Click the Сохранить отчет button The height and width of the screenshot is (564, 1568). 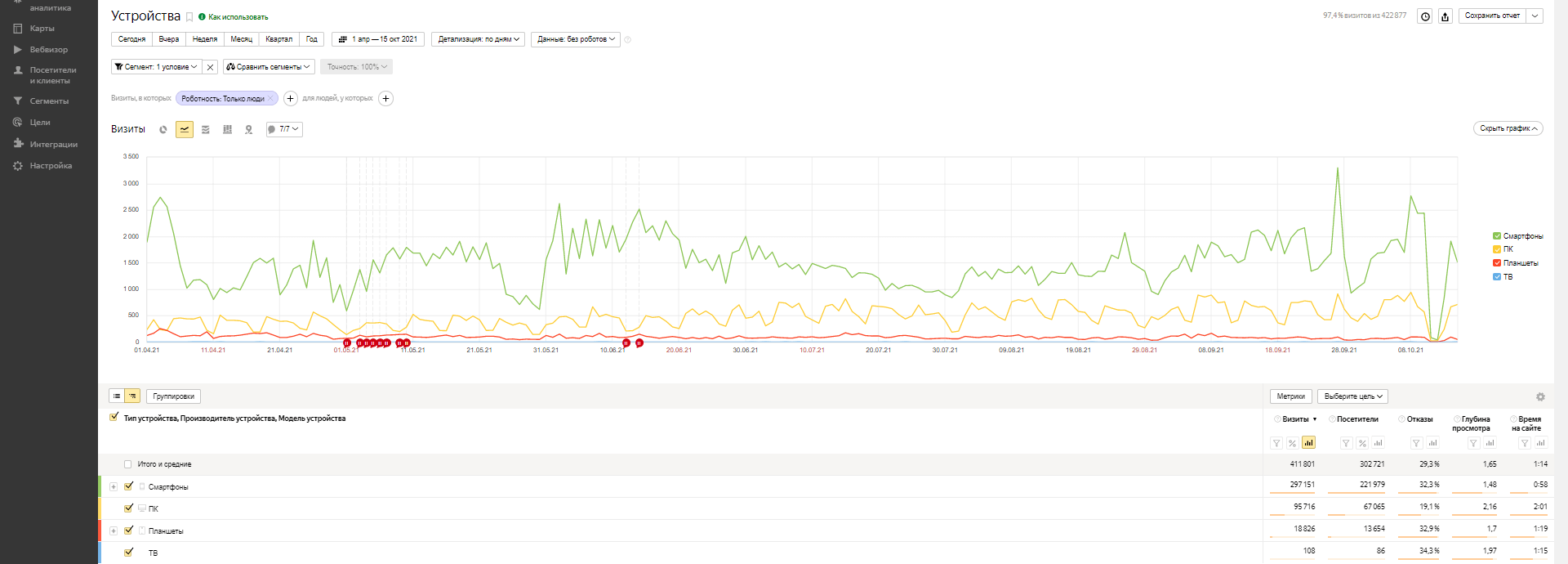pyautogui.click(x=1492, y=16)
